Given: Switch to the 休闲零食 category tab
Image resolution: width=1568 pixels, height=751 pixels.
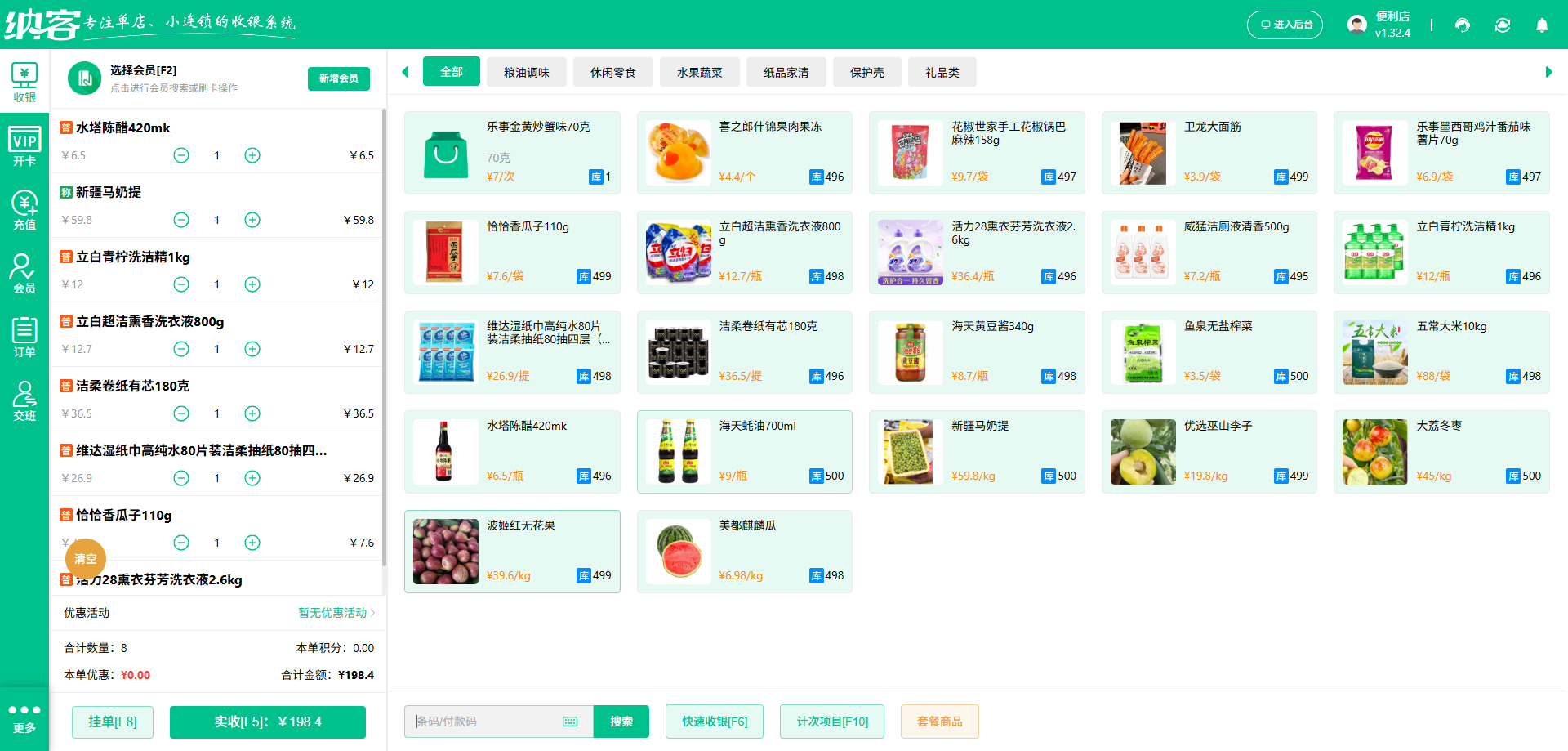Looking at the screenshot, I should (x=613, y=72).
